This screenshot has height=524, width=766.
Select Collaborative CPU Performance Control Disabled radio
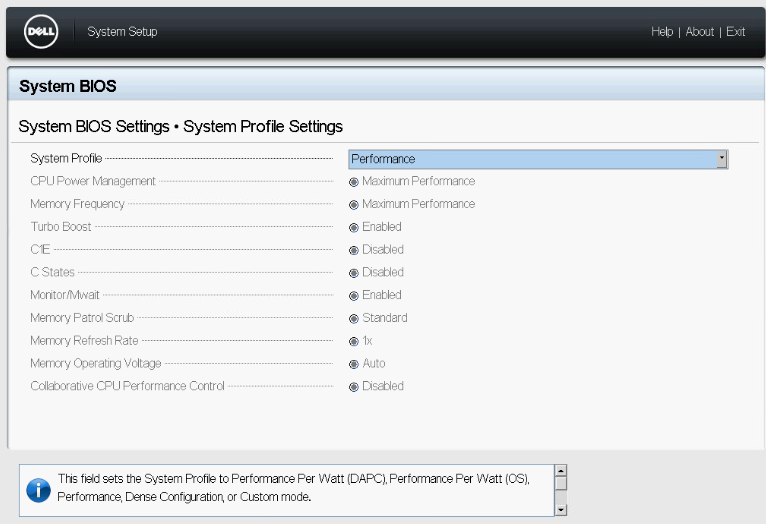coord(354,387)
